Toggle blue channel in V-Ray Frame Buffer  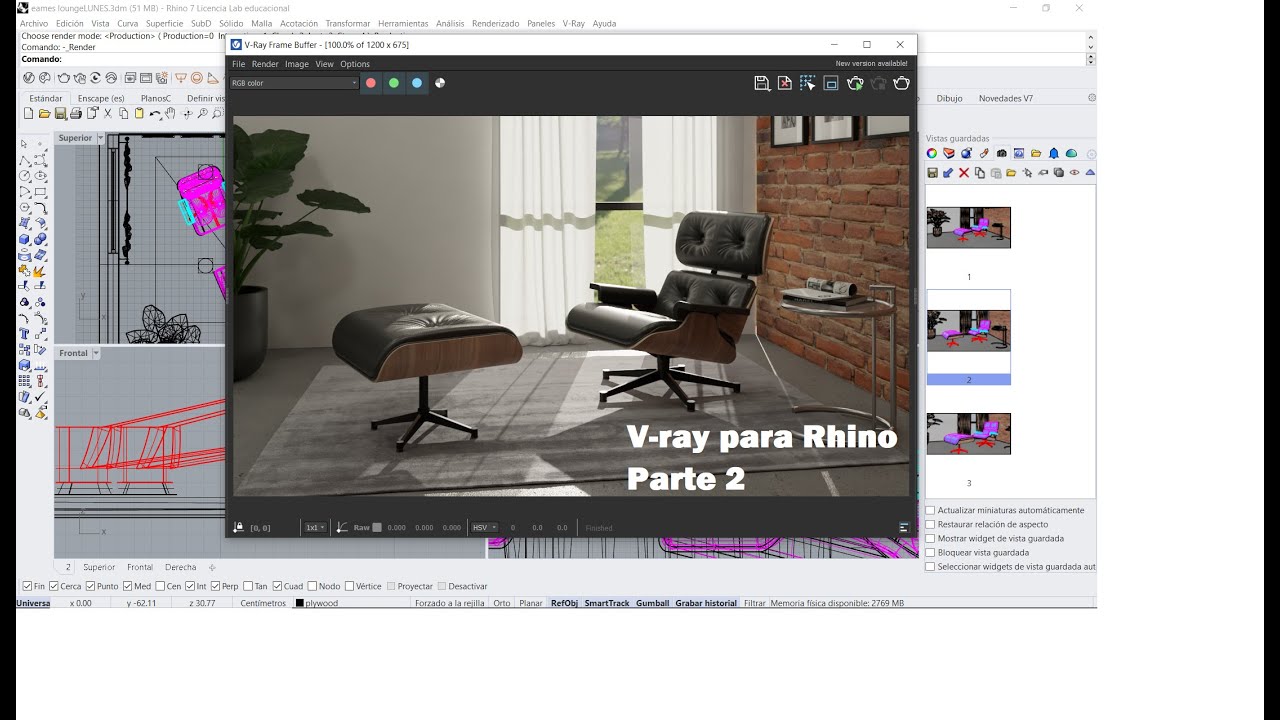417,83
